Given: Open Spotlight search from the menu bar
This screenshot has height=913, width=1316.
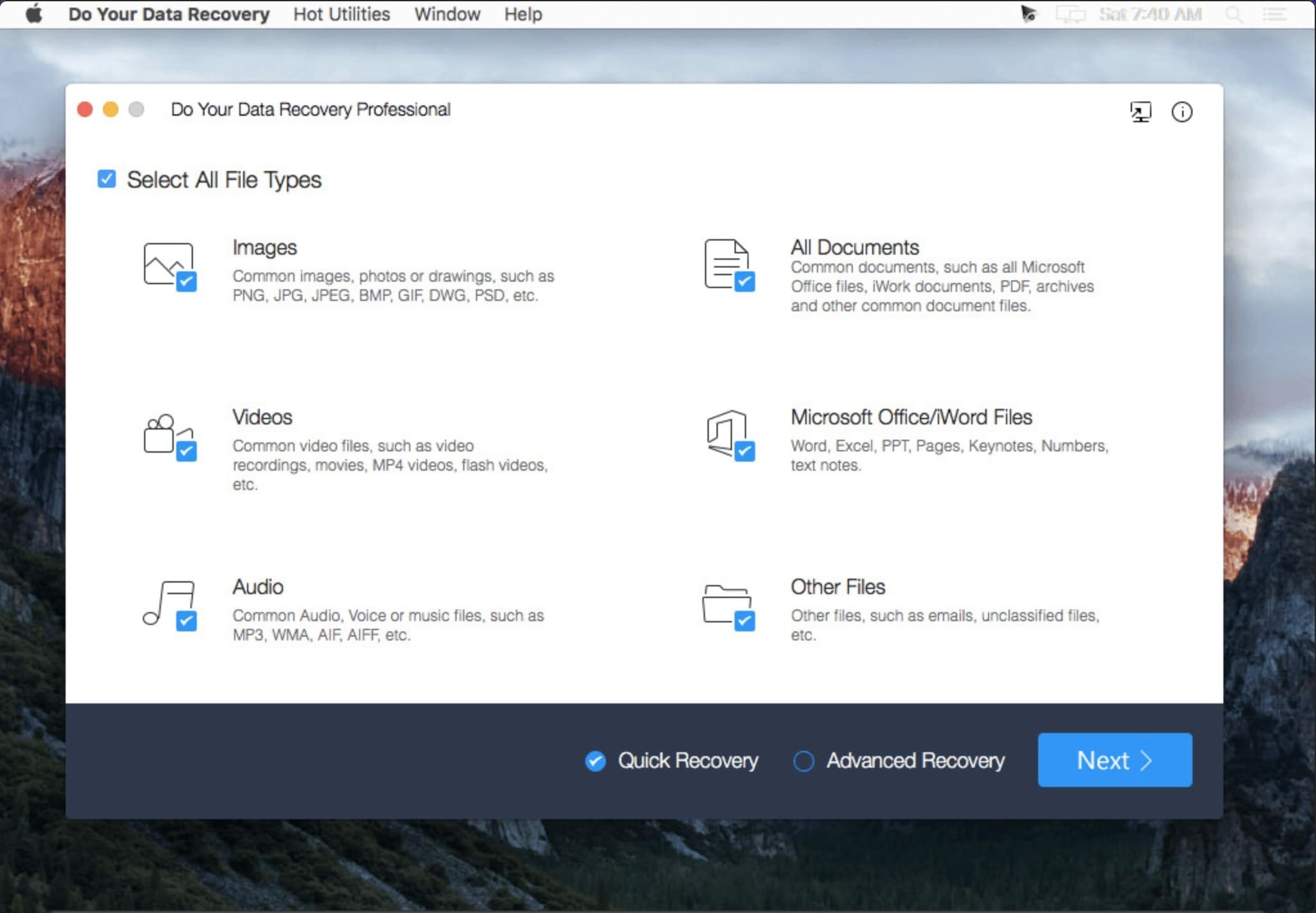Looking at the screenshot, I should click(1234, 14).
